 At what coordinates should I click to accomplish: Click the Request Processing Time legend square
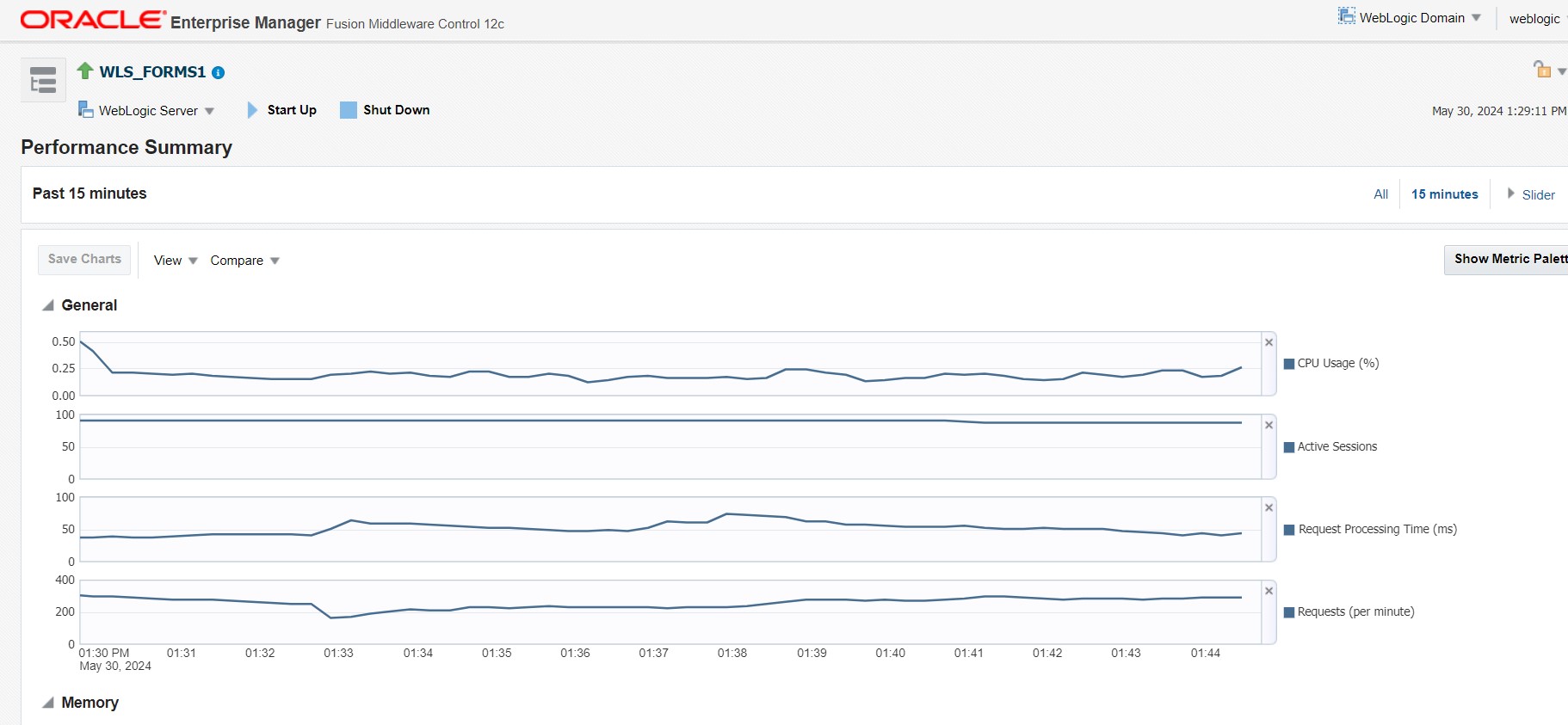(1289, 530)
